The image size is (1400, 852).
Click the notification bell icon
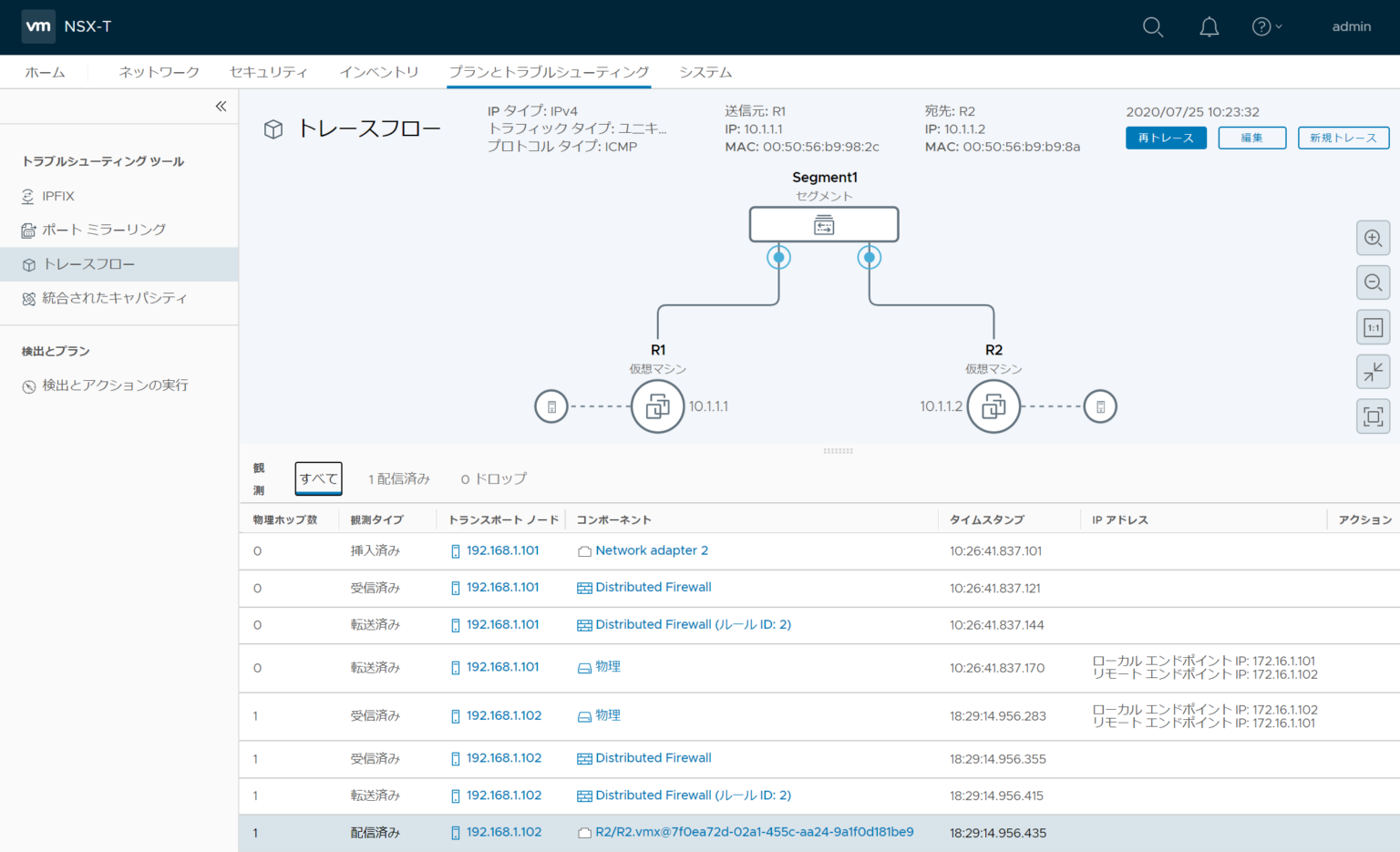pyautogui.click(x=1209, y=27)
